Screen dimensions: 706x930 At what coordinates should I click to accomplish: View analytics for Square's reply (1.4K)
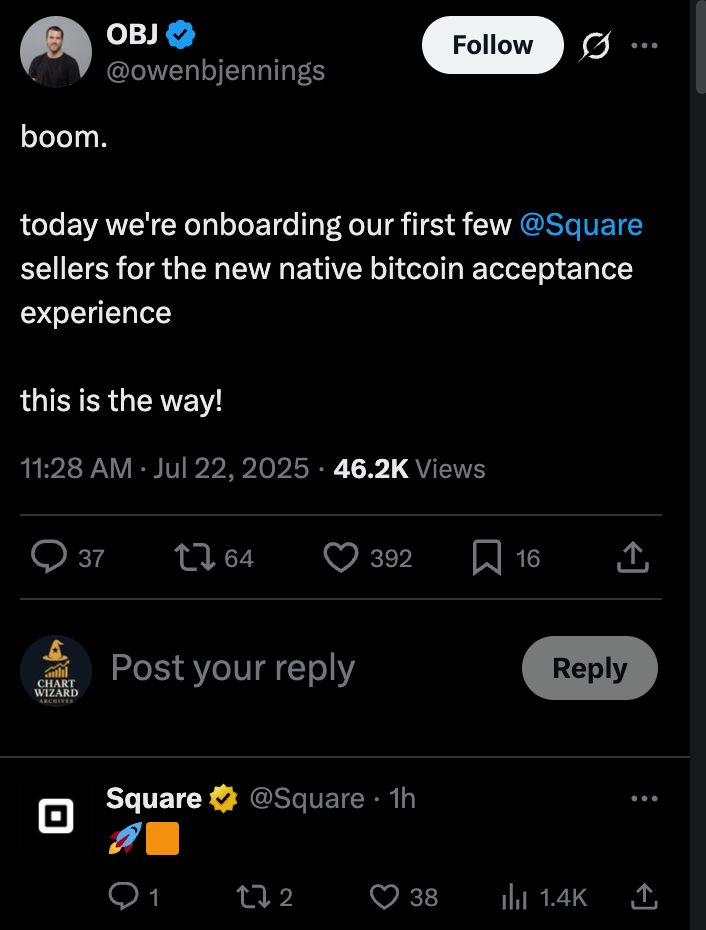pyautogui.click(x=513, y=897)
